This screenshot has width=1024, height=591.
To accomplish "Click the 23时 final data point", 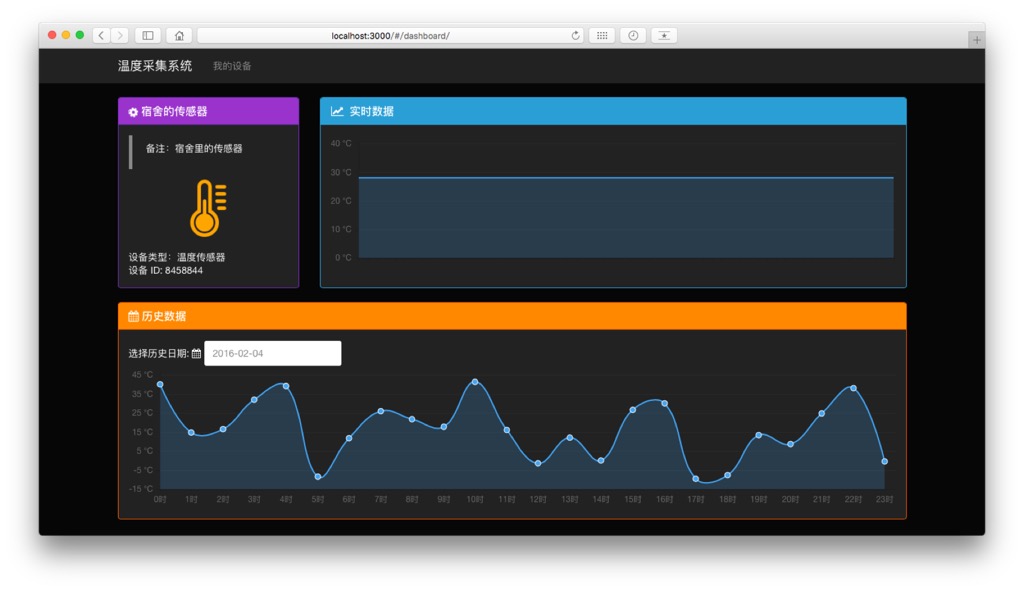I will (x=885, y=461).
